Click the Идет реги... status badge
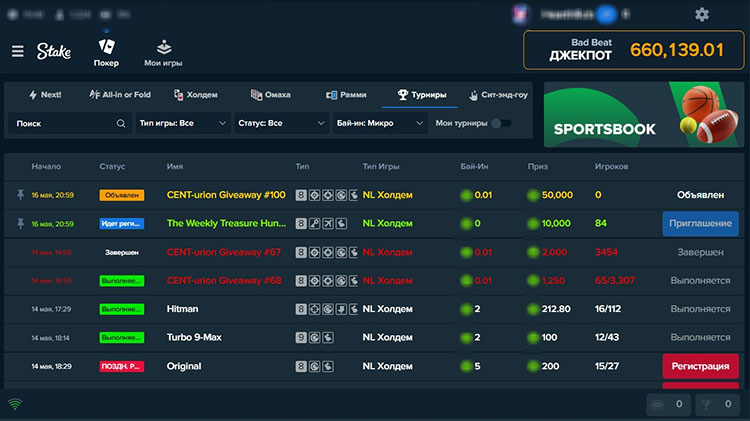 [x=121, y=223]
